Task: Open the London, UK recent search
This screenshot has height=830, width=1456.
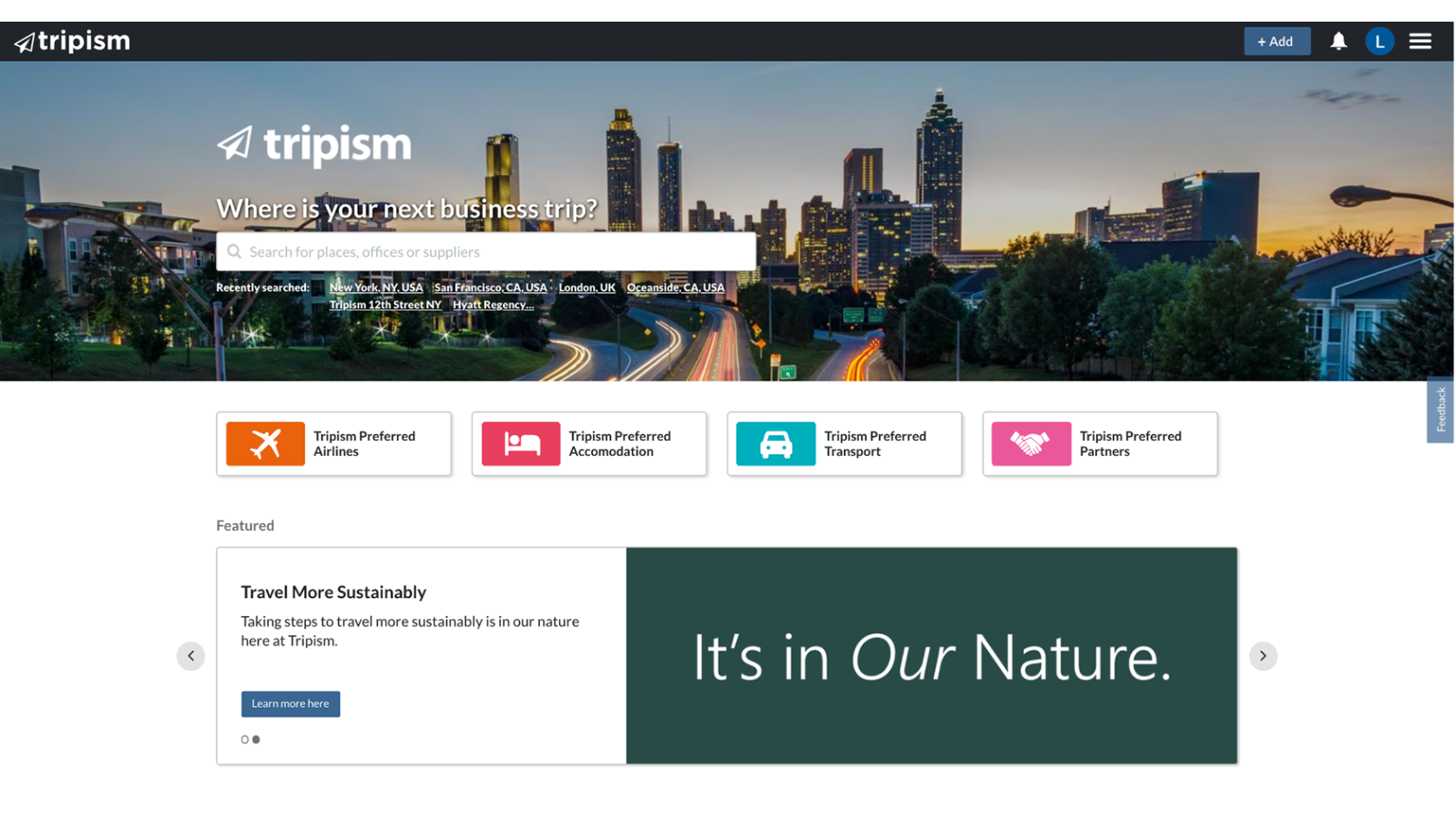Action: (587, 287)
